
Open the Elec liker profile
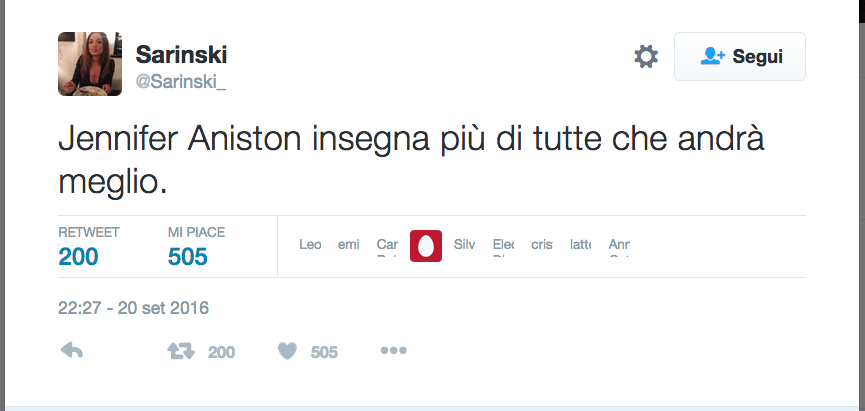pyautogui.click(x=503, y=245)
